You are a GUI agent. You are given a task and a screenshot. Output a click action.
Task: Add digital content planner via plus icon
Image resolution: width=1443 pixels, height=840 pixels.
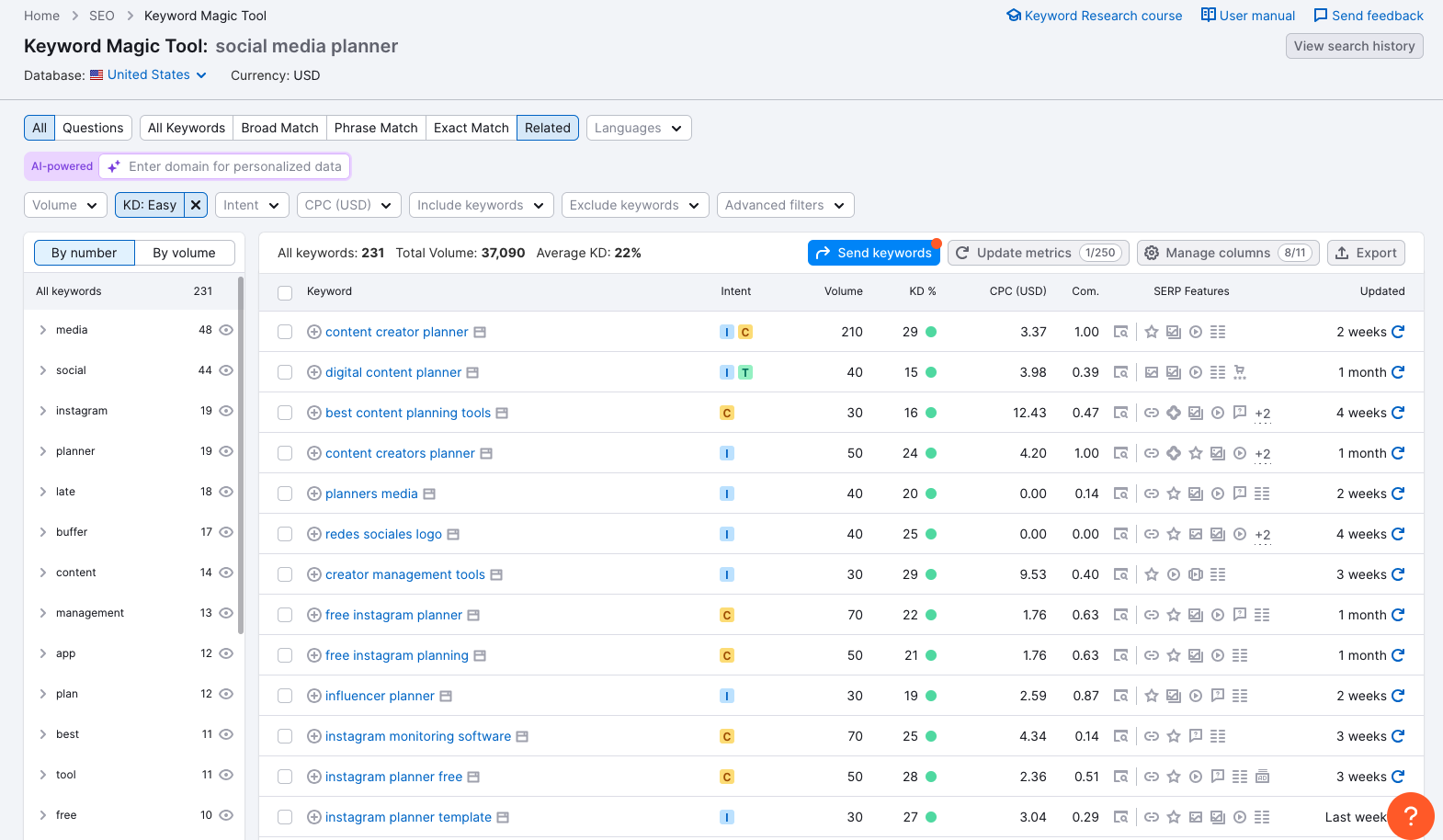[313, 372]
